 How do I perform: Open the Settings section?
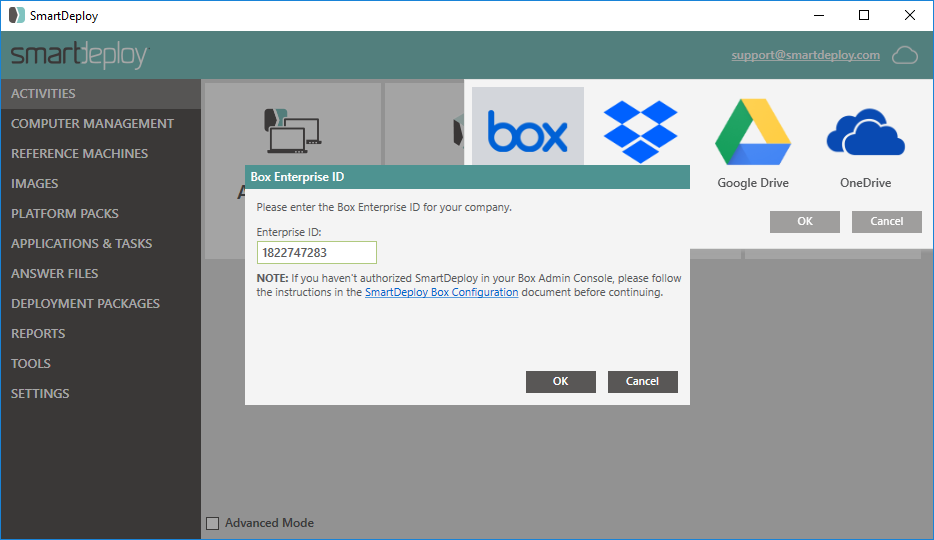(101, 394)
